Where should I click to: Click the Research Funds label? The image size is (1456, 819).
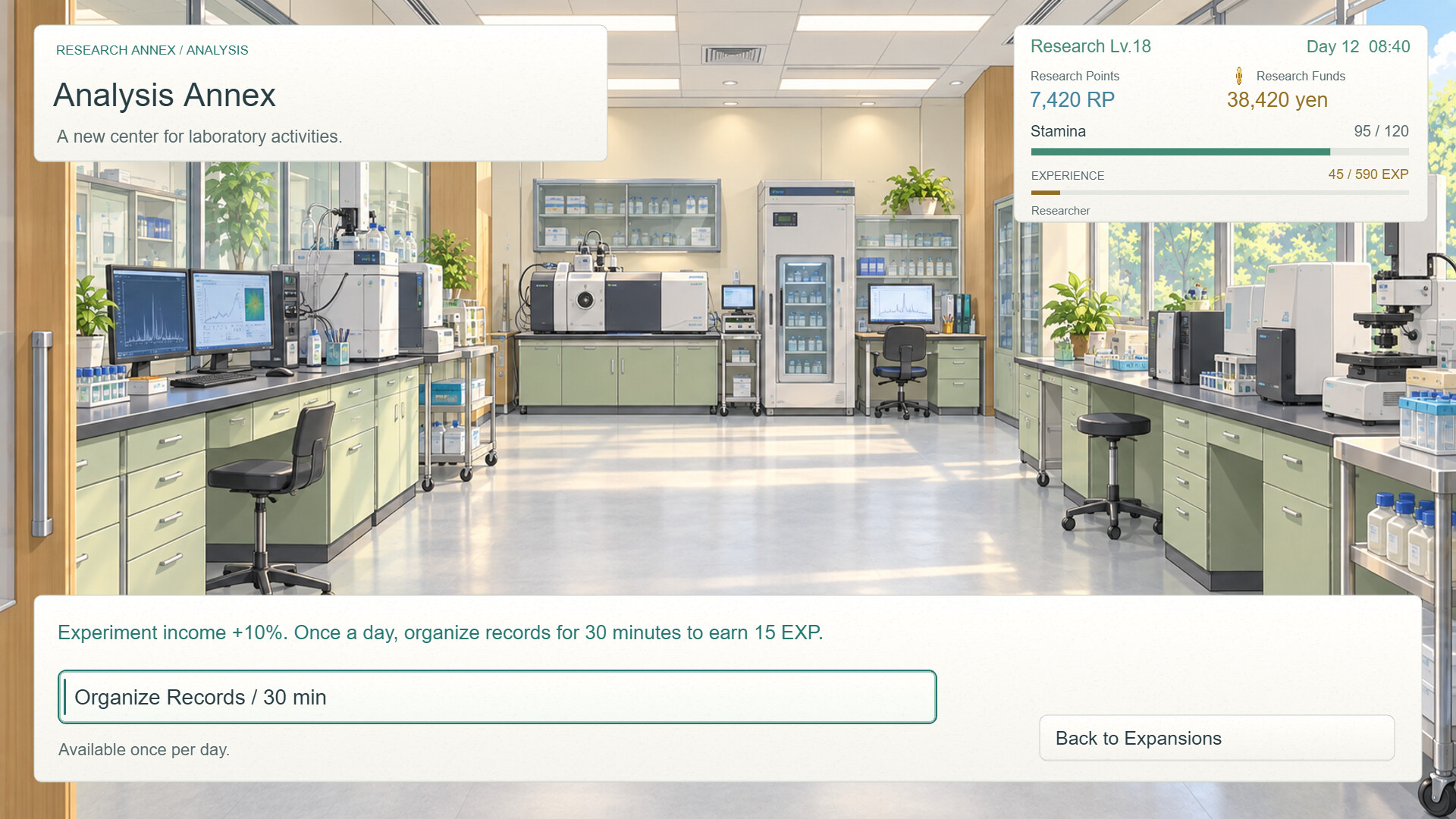pos(1301,77)
